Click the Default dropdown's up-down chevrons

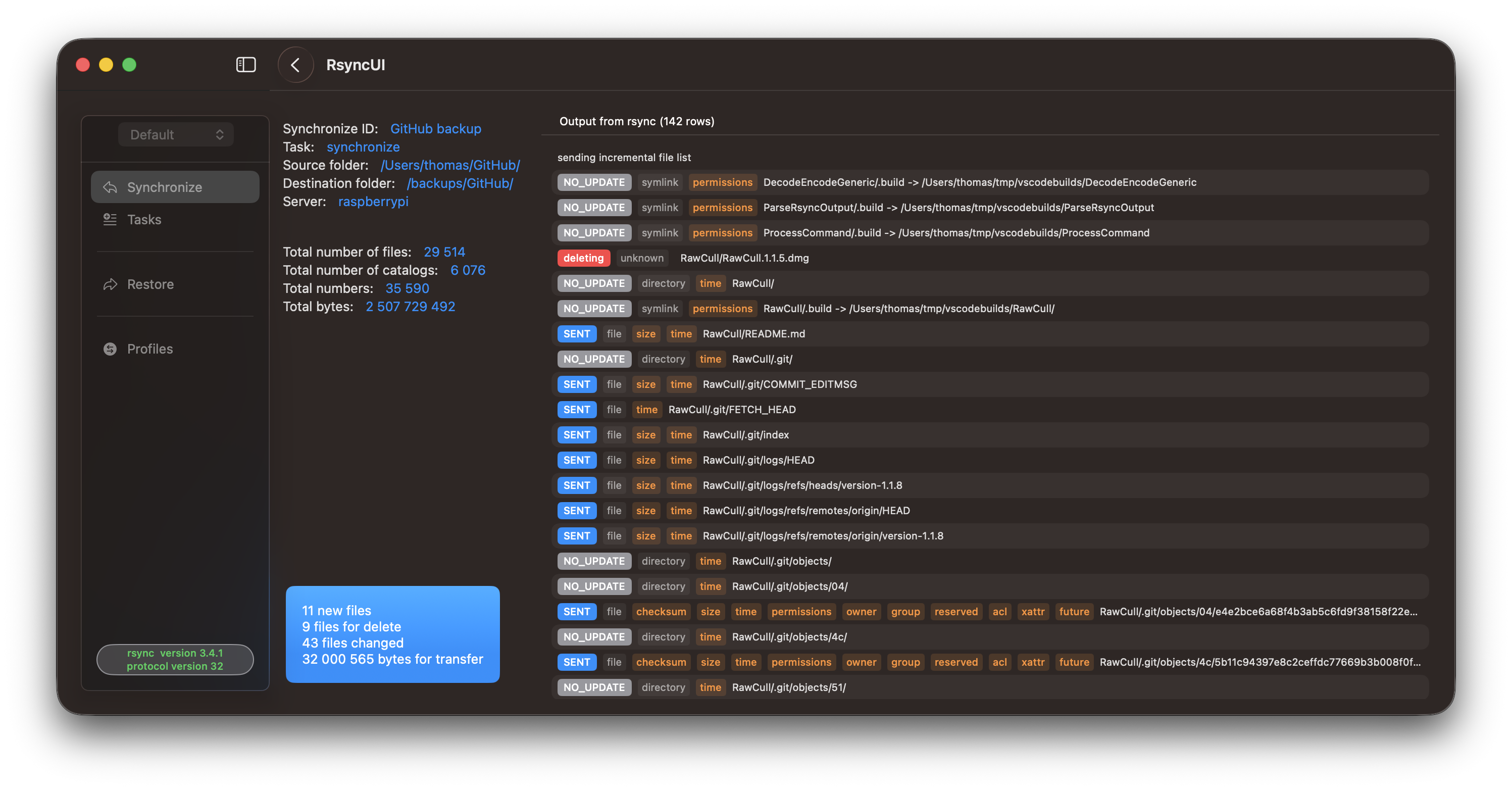[x=220, y=135]
